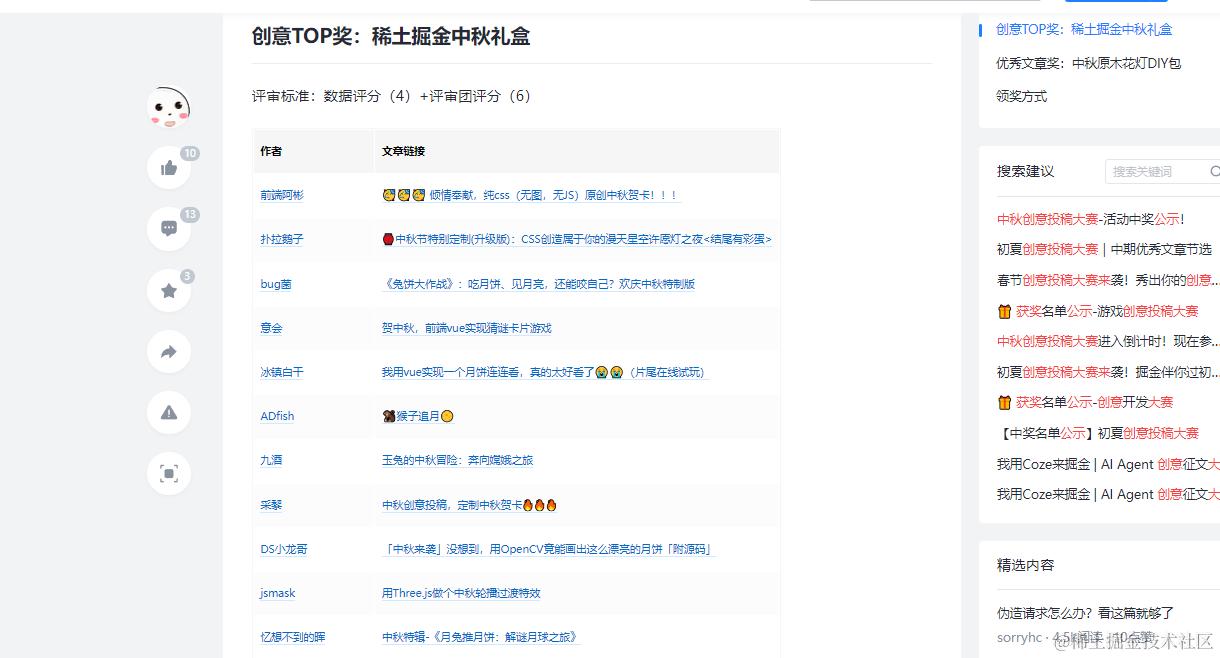Open author DS小龙哥 profile link
1220x658 pixels.
point(284,549)
